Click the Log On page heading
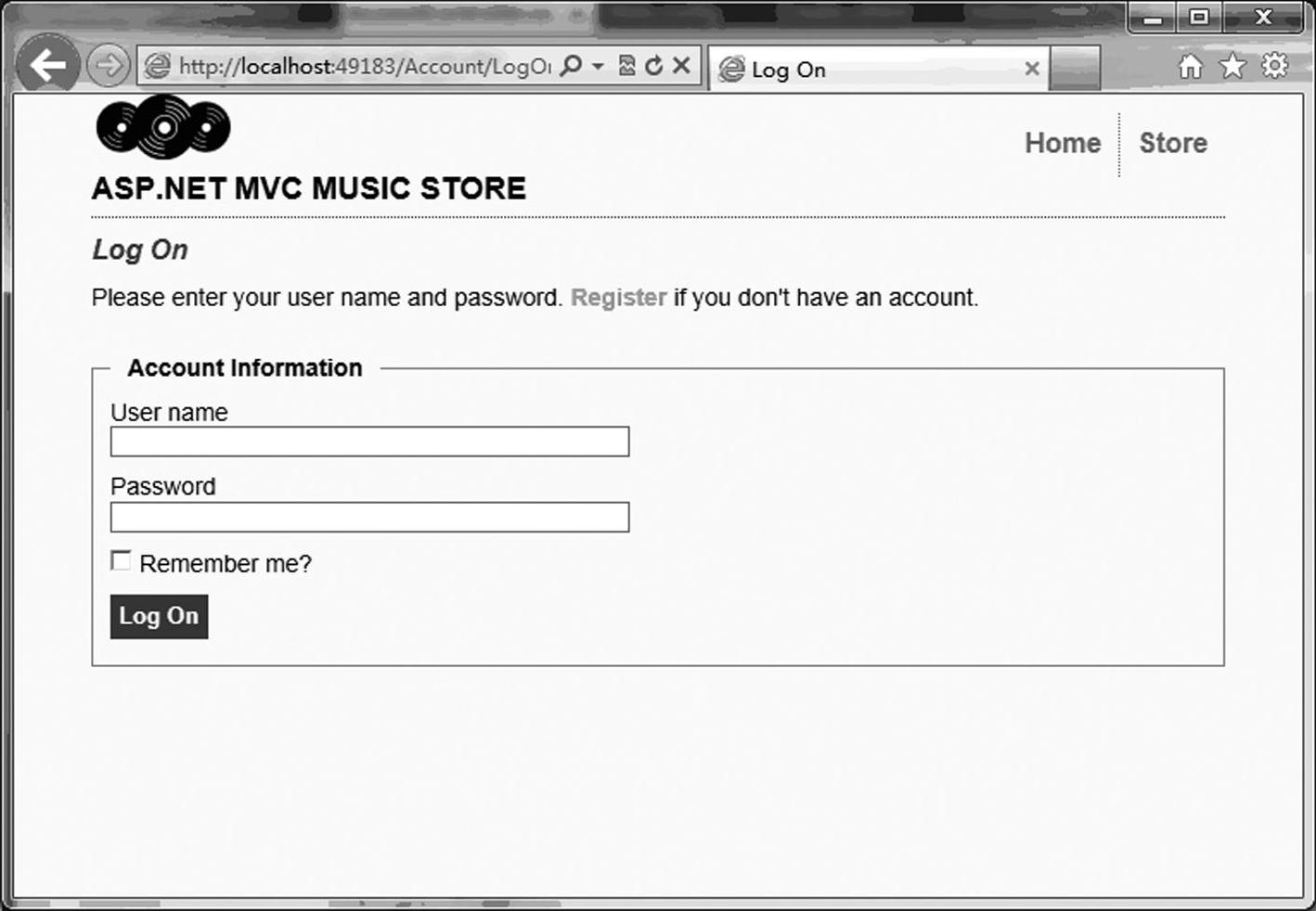Screen dimensions: 1316x911 [x=140, y=250]
